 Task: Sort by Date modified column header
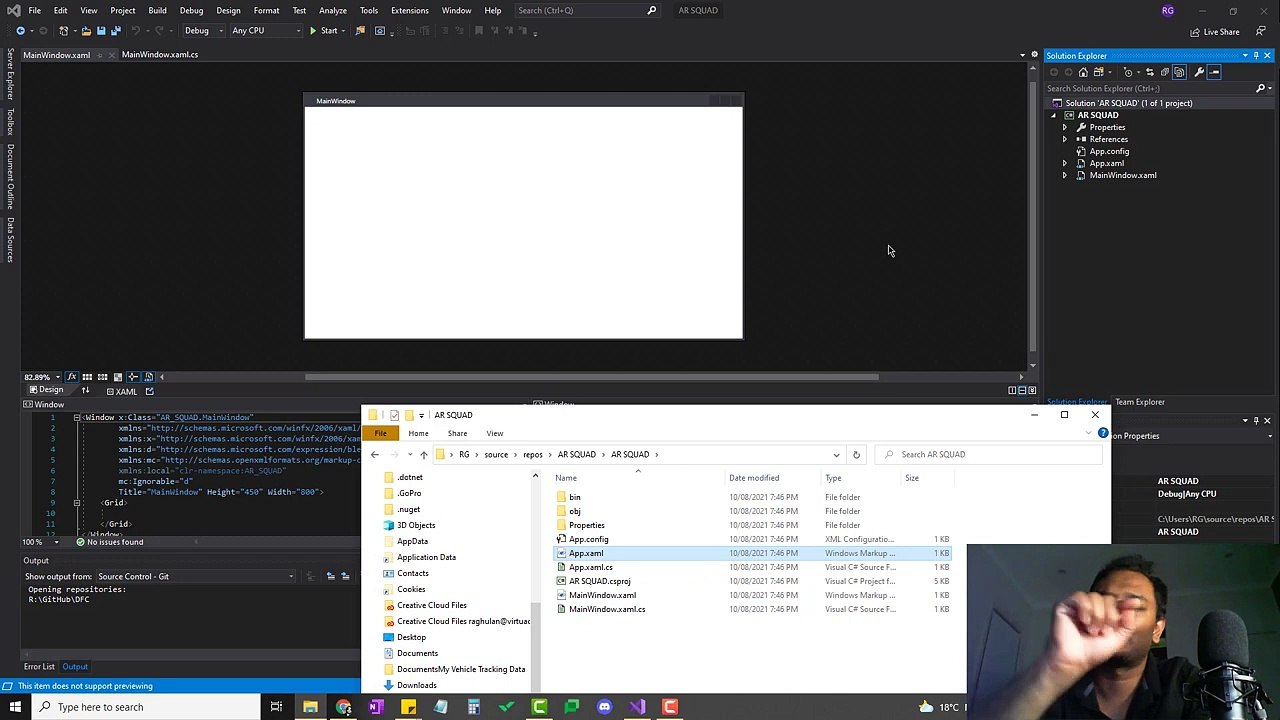point(754,478)
